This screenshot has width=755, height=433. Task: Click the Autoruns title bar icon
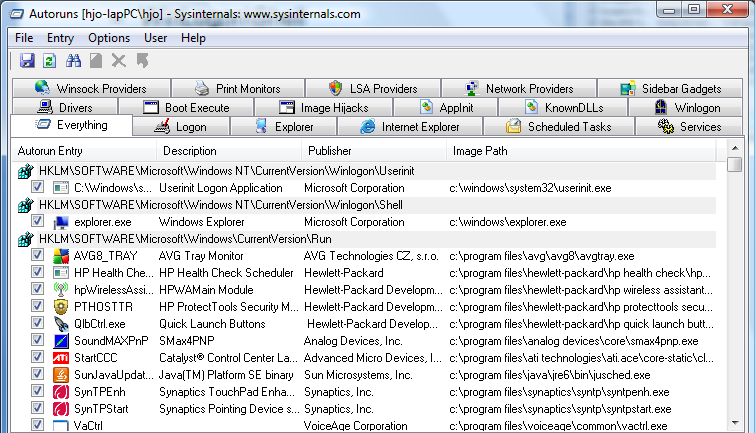tap(17, 13)
